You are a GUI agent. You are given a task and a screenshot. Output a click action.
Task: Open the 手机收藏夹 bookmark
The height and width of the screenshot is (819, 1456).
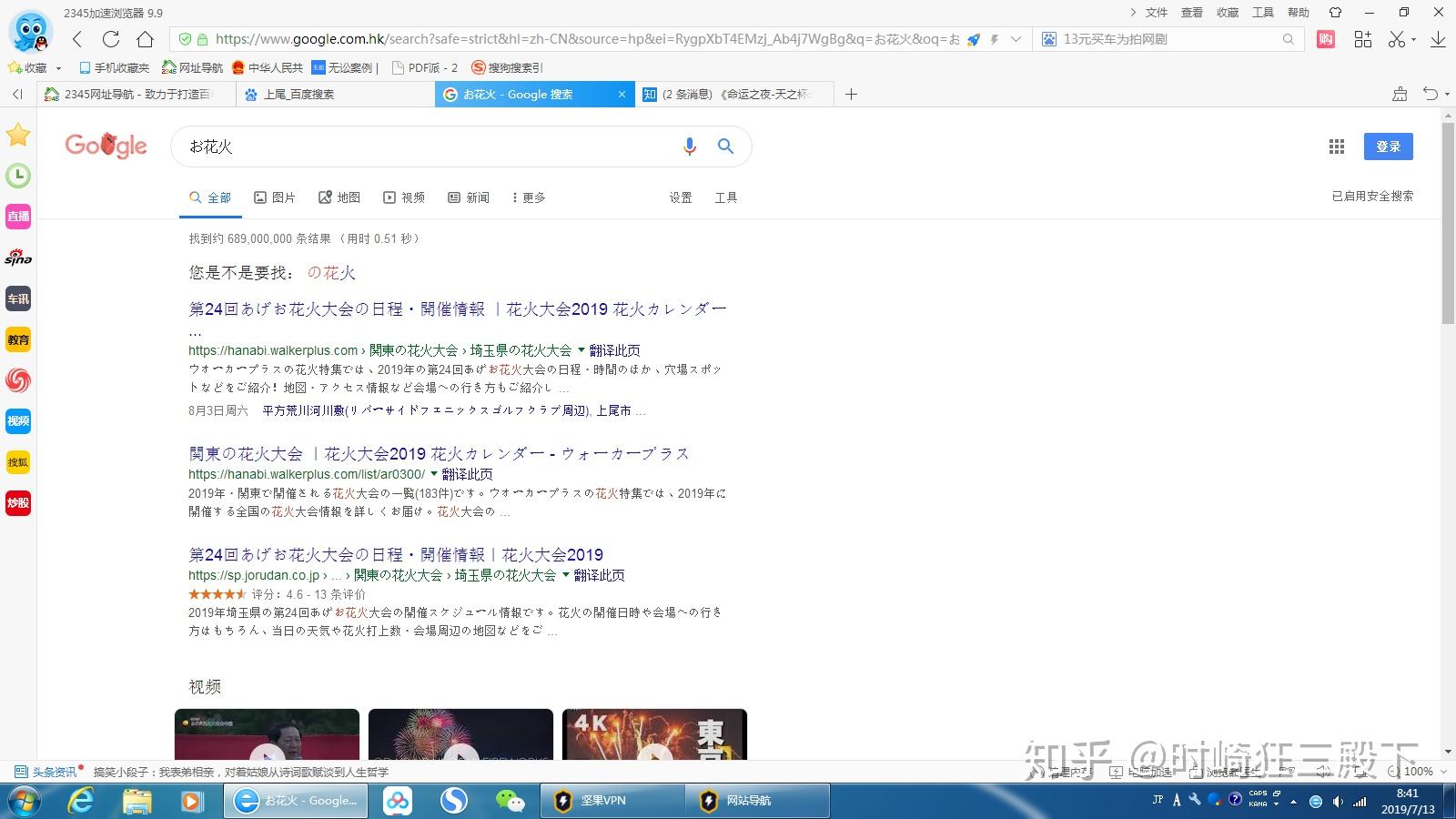point(114,67)
